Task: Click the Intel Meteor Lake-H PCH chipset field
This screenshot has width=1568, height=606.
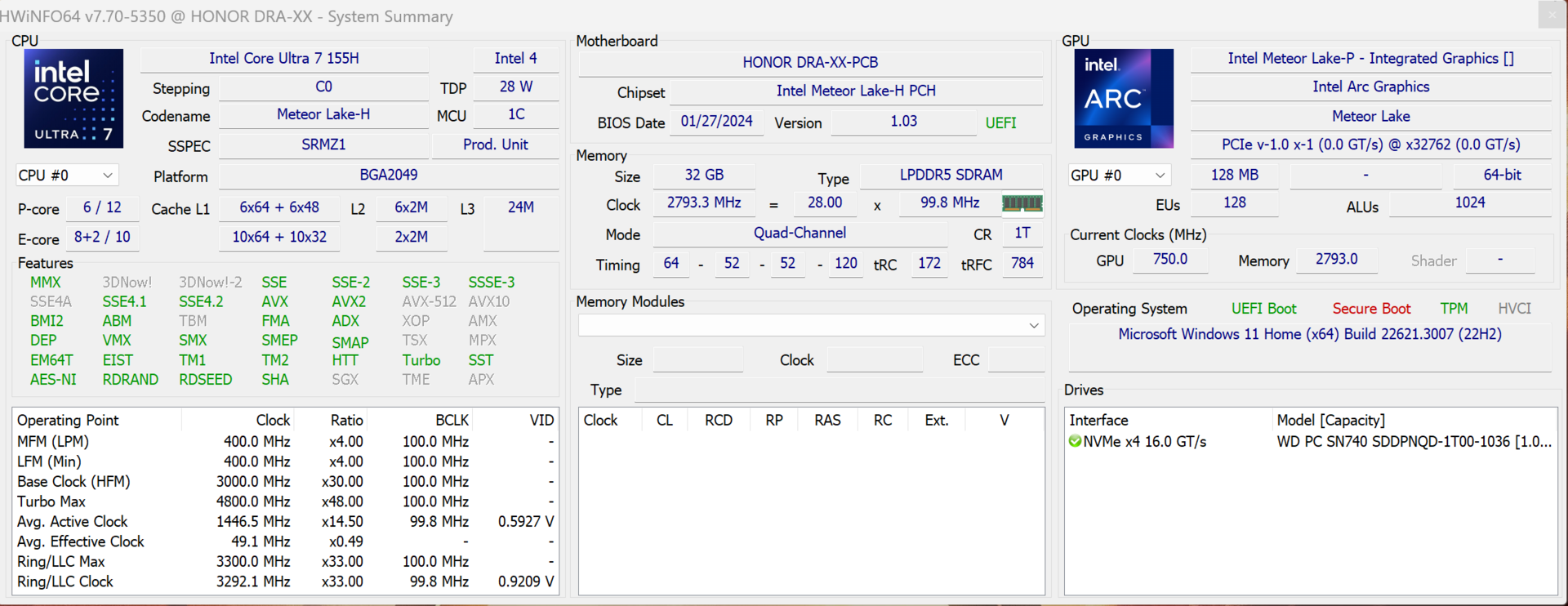Action: tap(855, 91)
